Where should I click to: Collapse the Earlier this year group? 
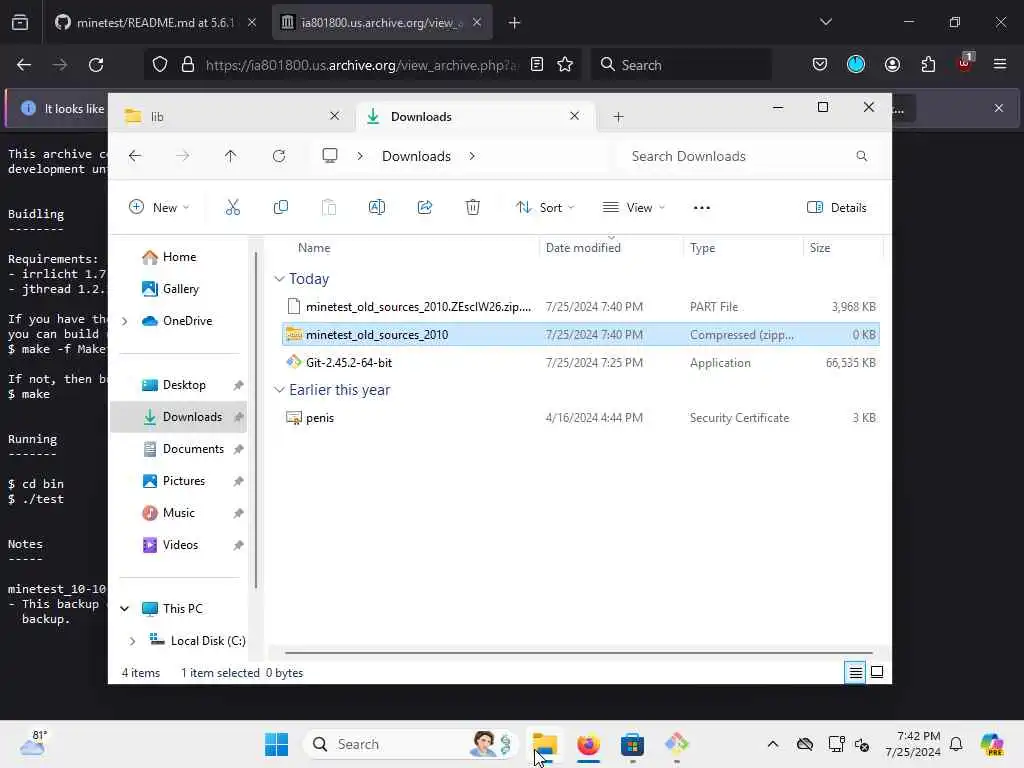[280, 390]
